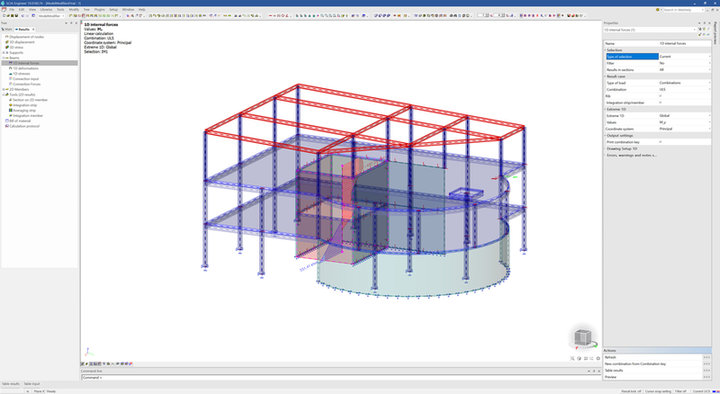Click the view cube navigation widget

583,339
